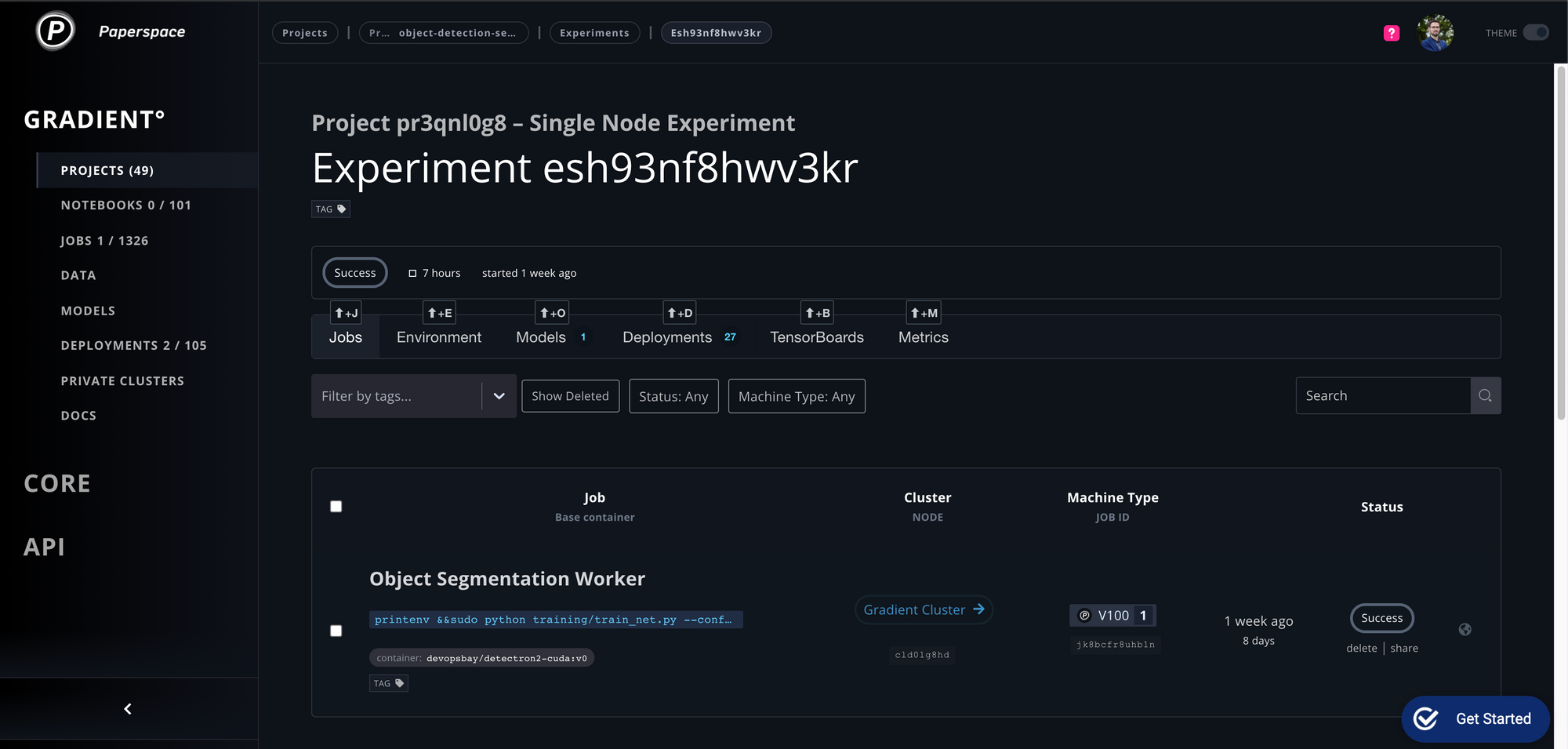This screenshot has width=1568, height=749.
Task: Open DEPLOYMENTS in the sidebar
Action: coord(134,345)
